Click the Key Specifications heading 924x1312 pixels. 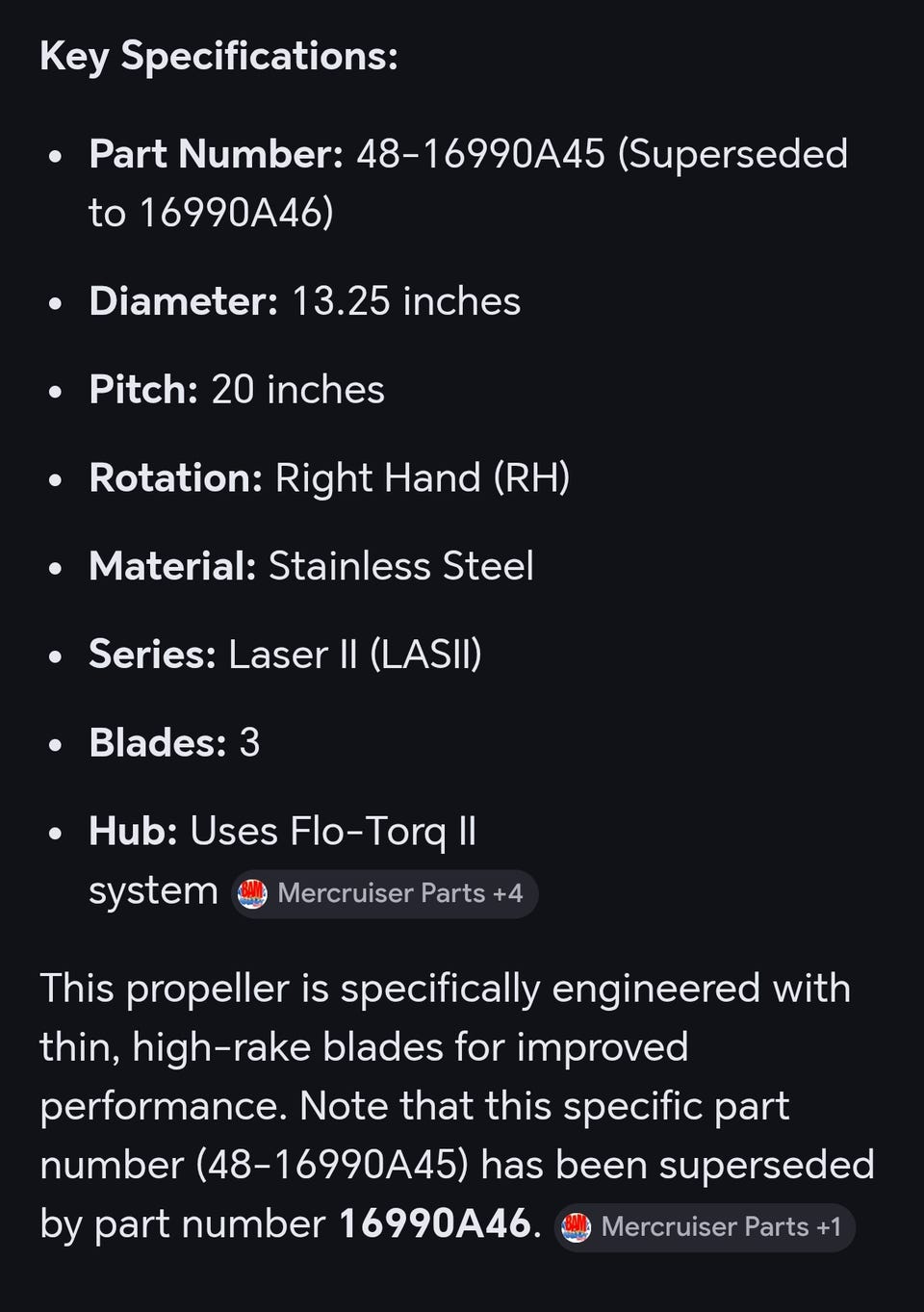coord(218,56)
